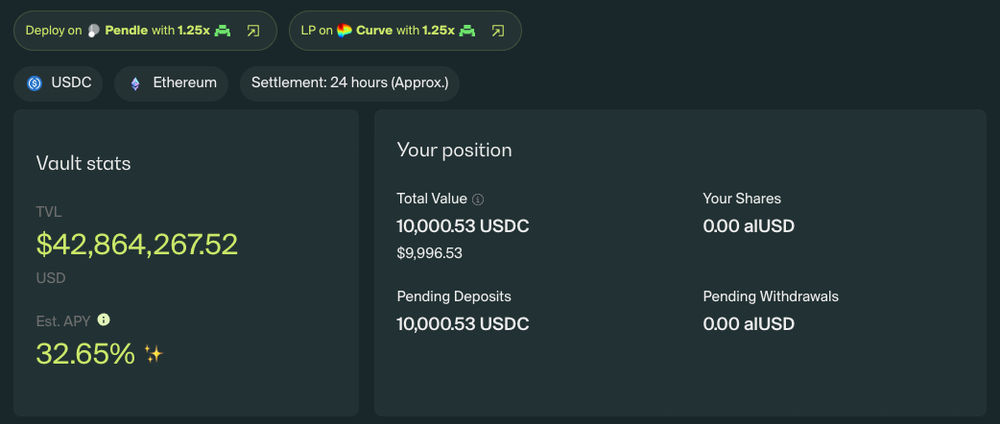
Task: Open external link arrow for Curve
Action: (x=498, y=31)
